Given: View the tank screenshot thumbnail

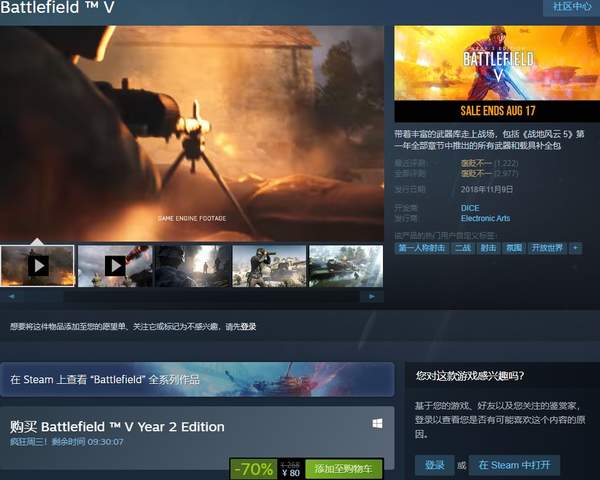Looking at the screenshot, I should 346,266.
